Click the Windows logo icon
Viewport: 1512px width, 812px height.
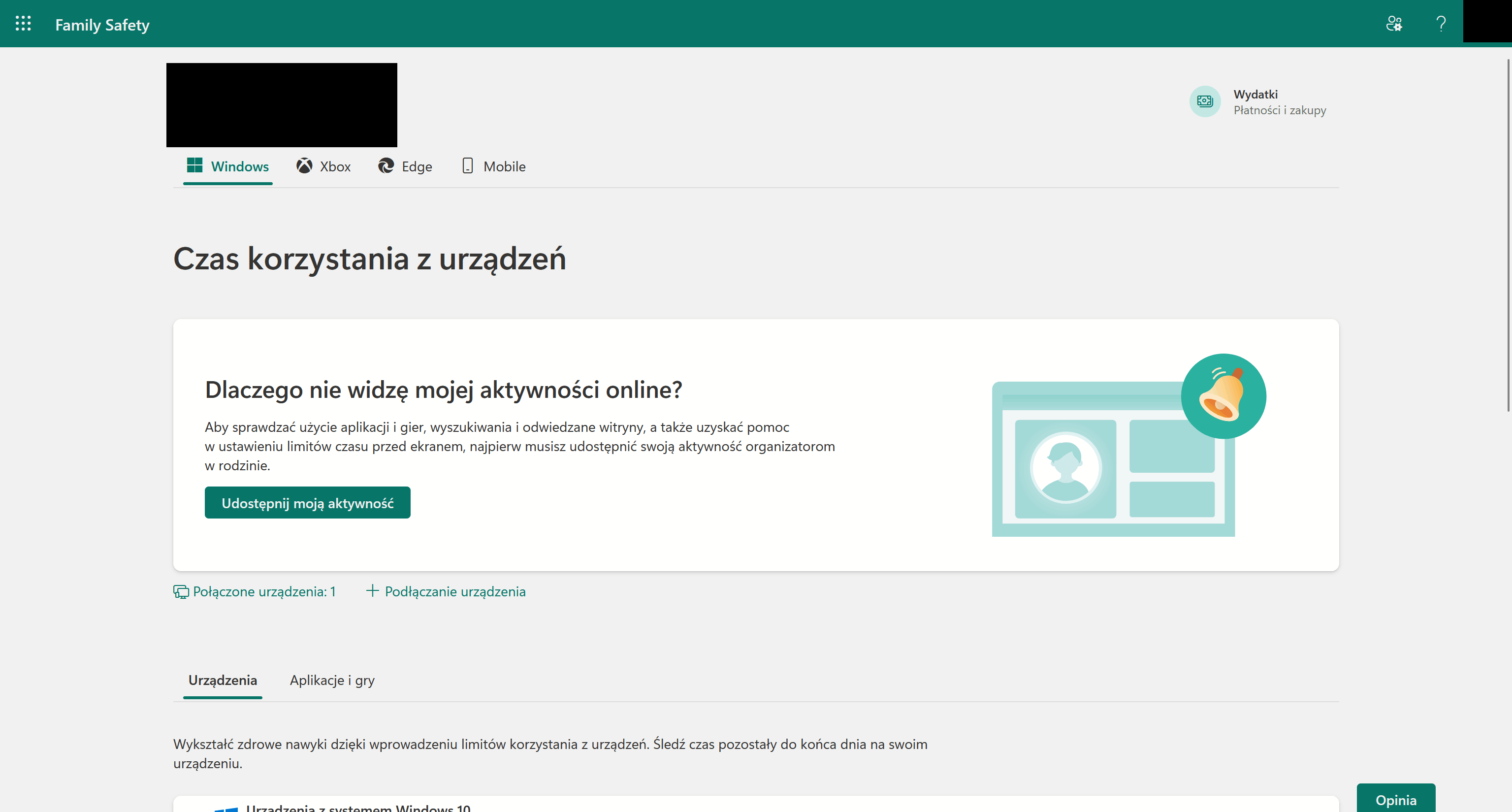(x=194, y=165)
